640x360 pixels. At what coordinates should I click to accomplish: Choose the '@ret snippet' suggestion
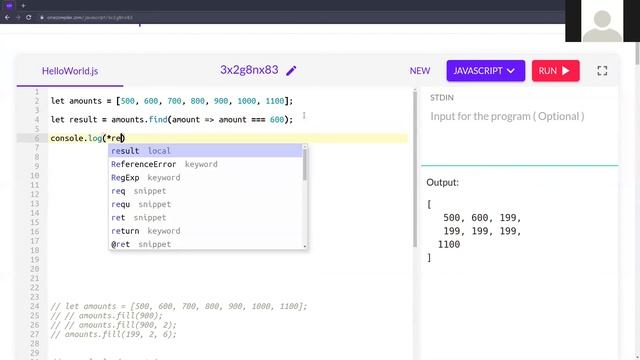click(x=206, y=244)
